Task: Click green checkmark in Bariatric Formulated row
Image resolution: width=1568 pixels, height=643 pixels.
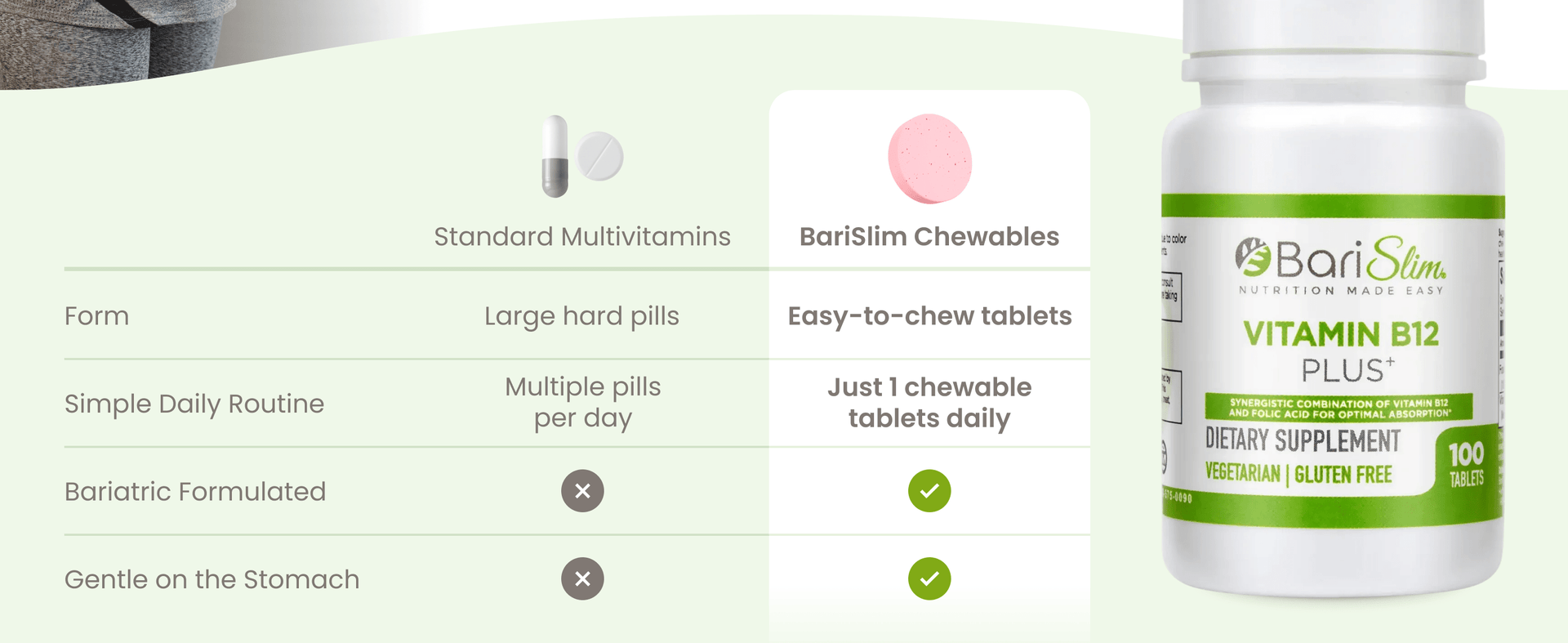Action: tap(929, 491)
